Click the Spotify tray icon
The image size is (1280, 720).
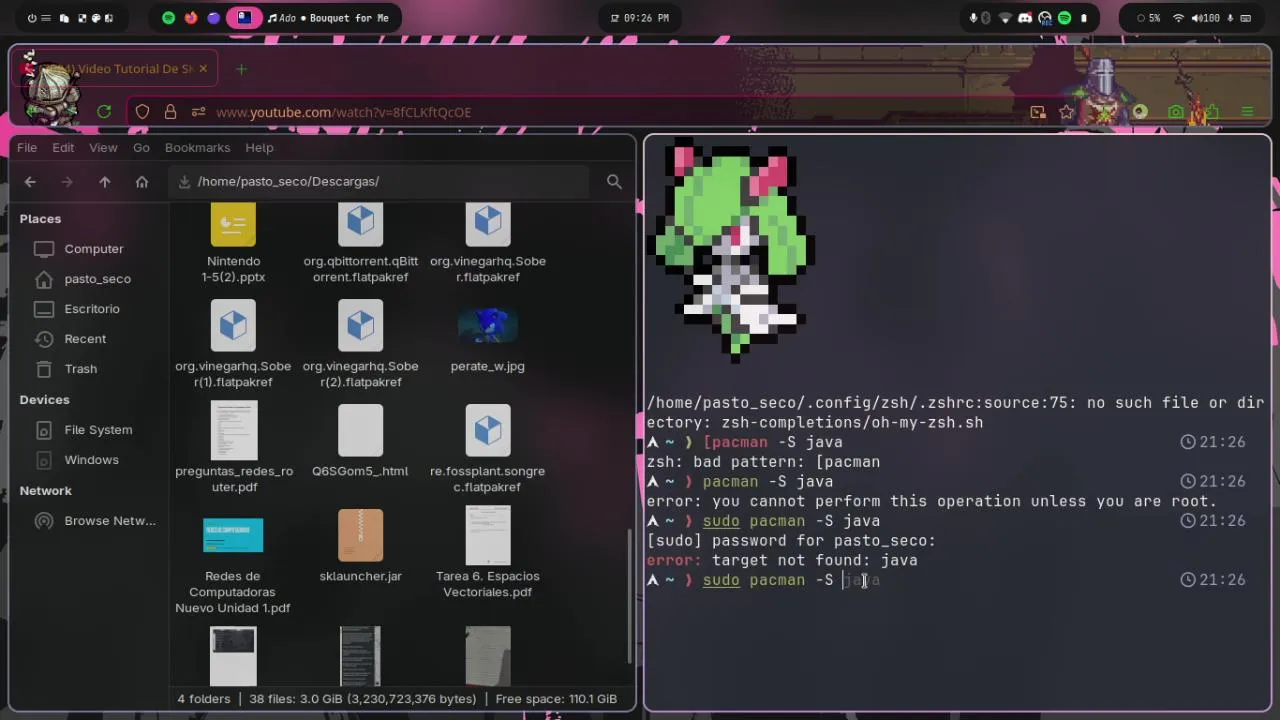tap(1064, 18)
